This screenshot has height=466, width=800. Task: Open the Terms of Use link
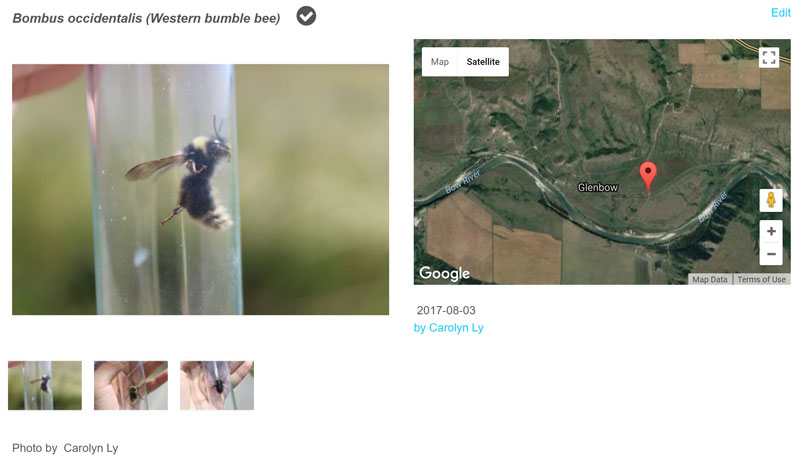click(761, 280)
